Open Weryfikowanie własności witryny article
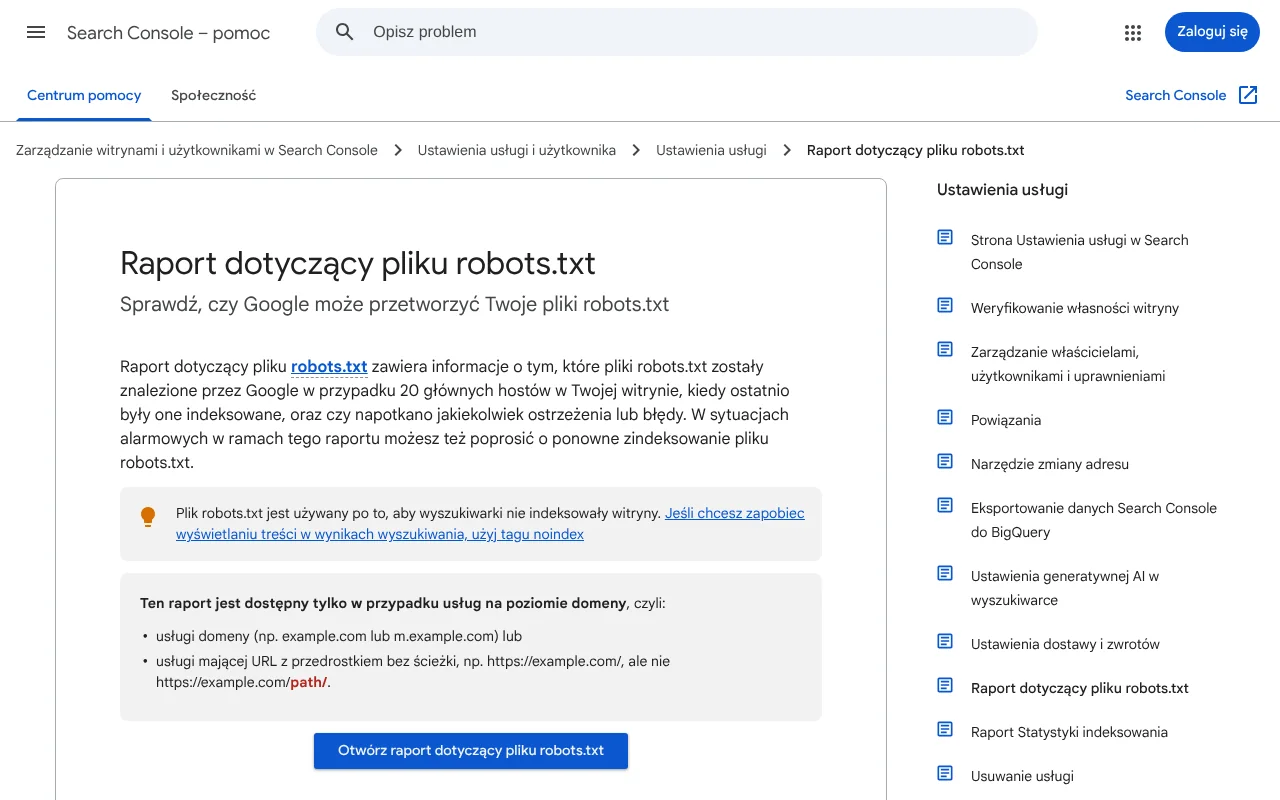1280x800 pixels. point(1075,308)
